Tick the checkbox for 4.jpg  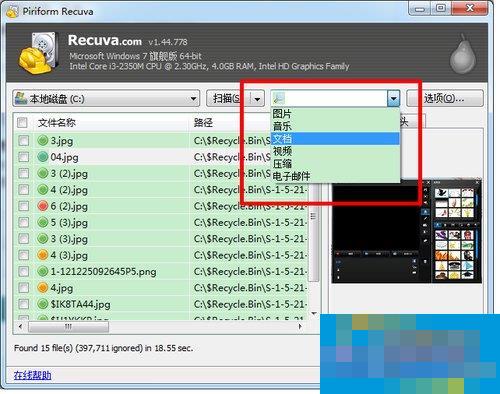[23, 288]
